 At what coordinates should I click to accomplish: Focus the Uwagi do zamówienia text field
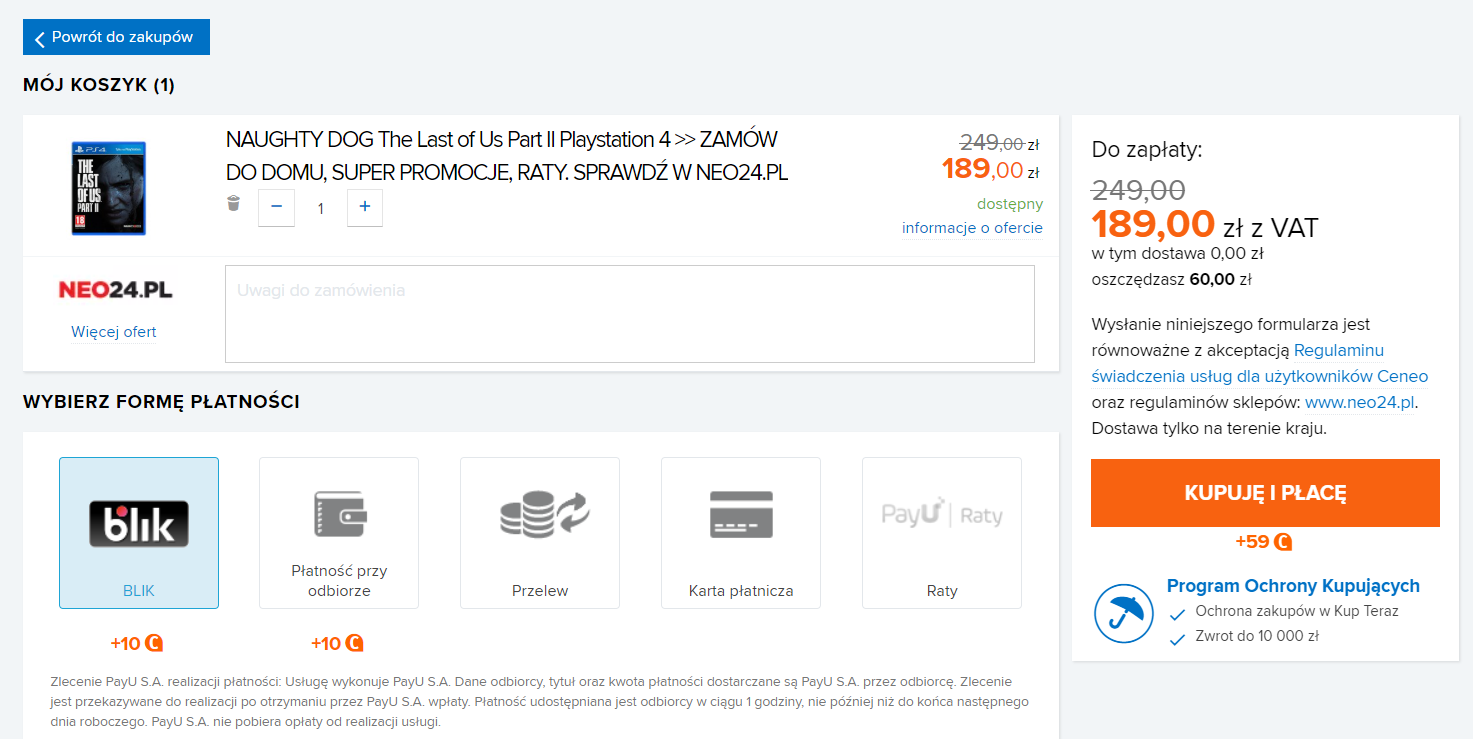(630, 314)
